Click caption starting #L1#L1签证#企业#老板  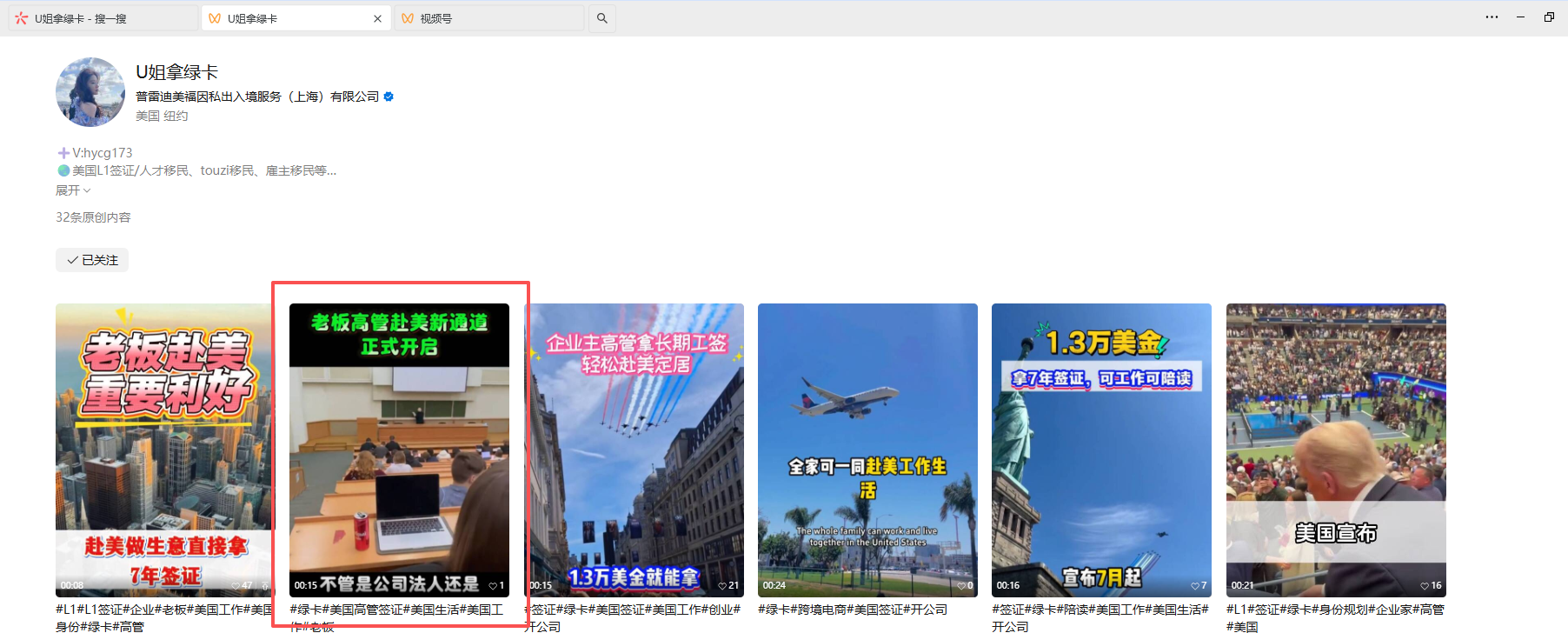(164, 617)
